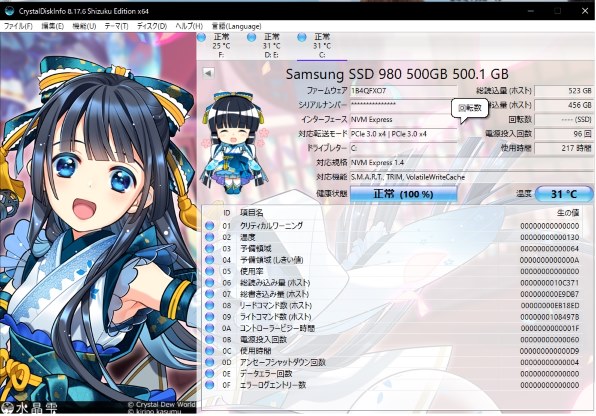Image resolution: width=596 pixels, height=416 pixels.
Task: Select the クリティカルワーニング row text
Action: click(271, 225)
